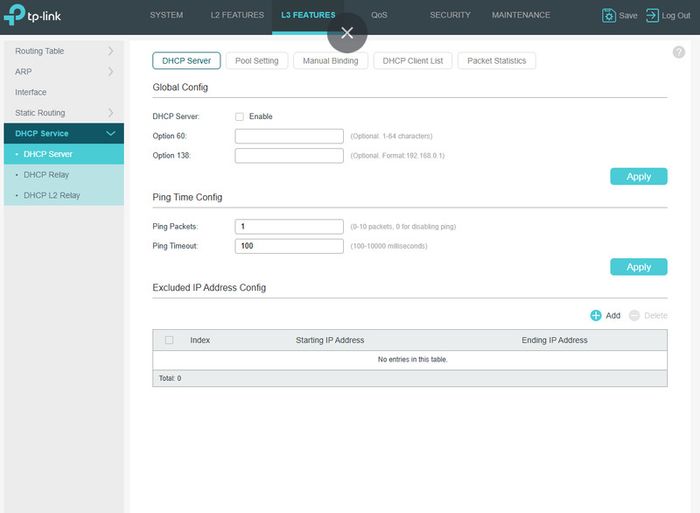Click into the Option 60 field
The width and height of the screenshot is (700, 513).
click(x=289, y=136)
